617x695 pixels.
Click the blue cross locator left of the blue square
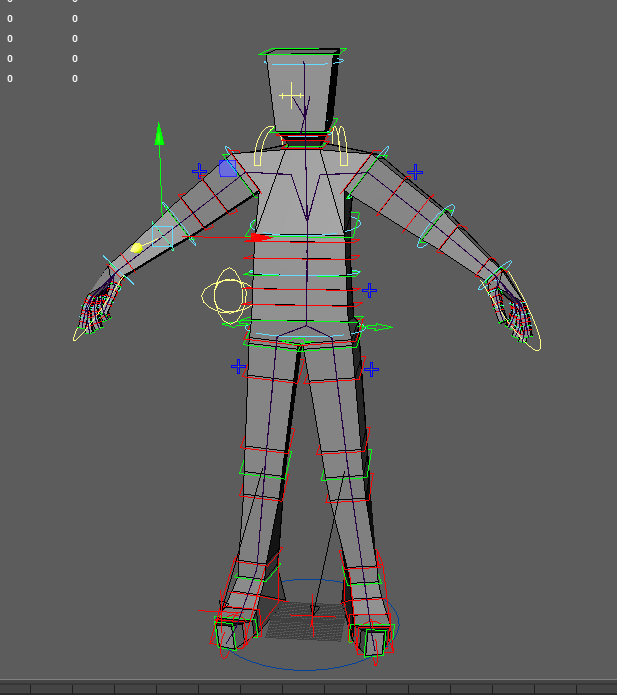tap(200, 171)
